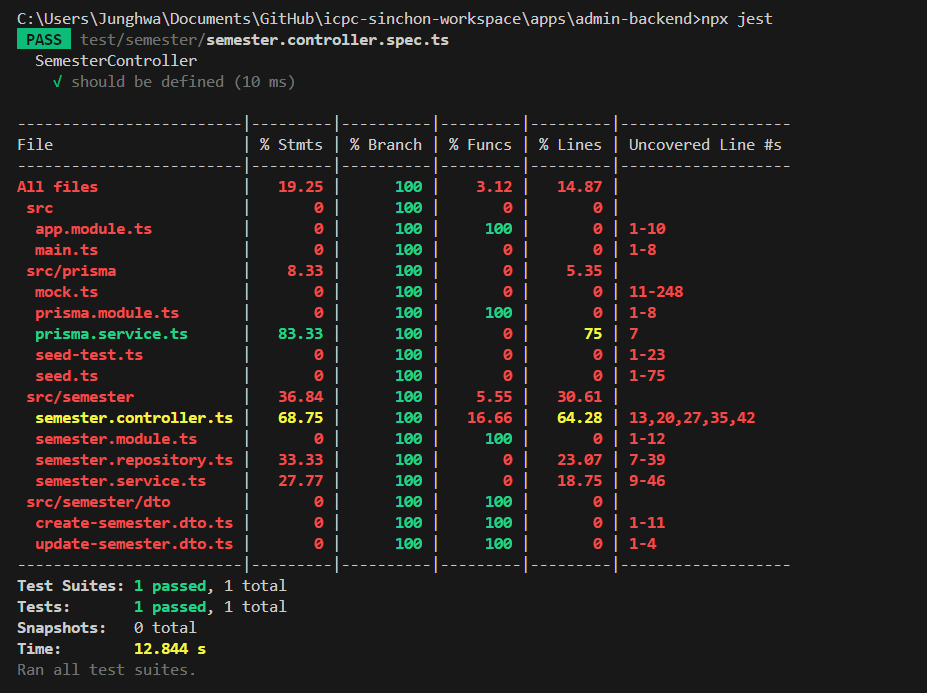Click the 83.33 statements value for prisma.service.ts
Screen dimensions: 927x693
(300, 334)
